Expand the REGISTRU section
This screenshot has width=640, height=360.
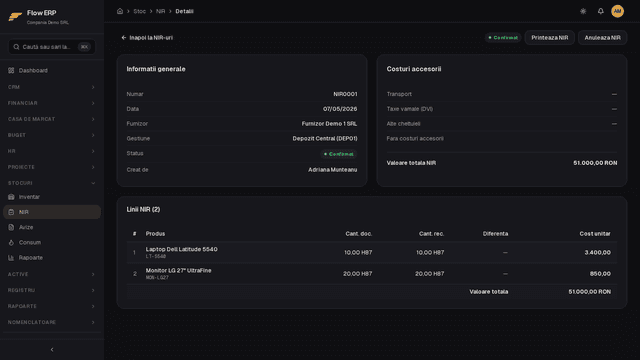[52, 290]
